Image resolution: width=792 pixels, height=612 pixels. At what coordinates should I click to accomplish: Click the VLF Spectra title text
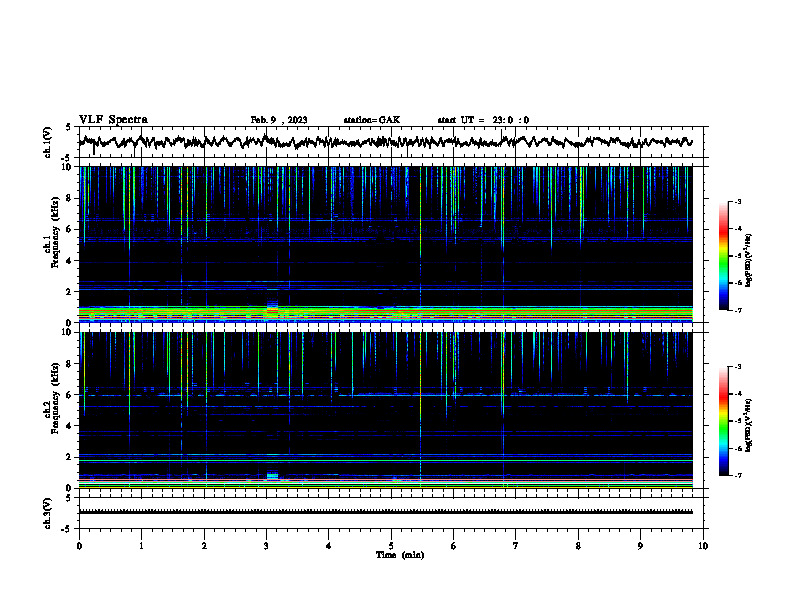click(x=113, y=119)
